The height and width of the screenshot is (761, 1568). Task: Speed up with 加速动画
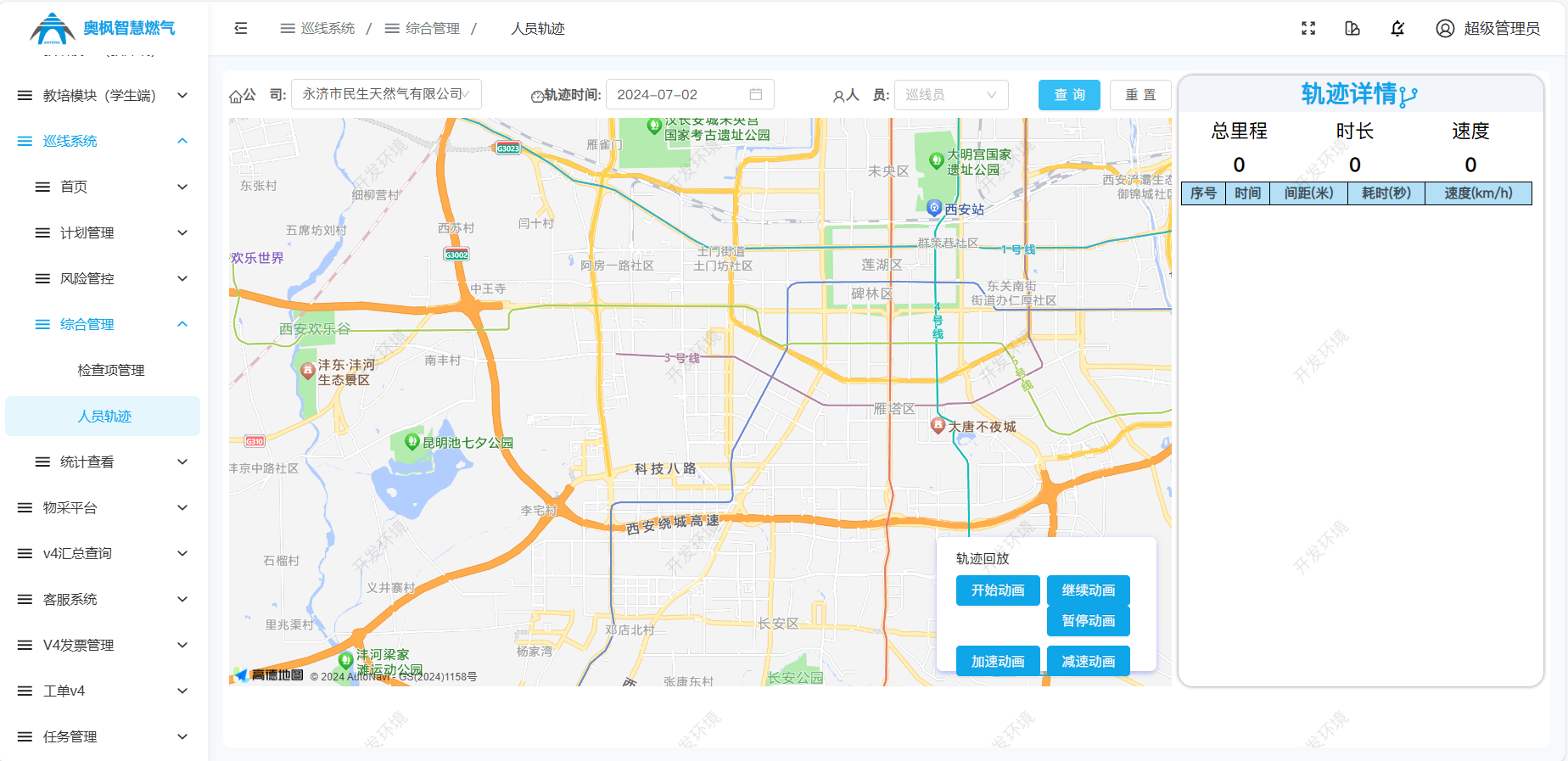tap(998, 661)
